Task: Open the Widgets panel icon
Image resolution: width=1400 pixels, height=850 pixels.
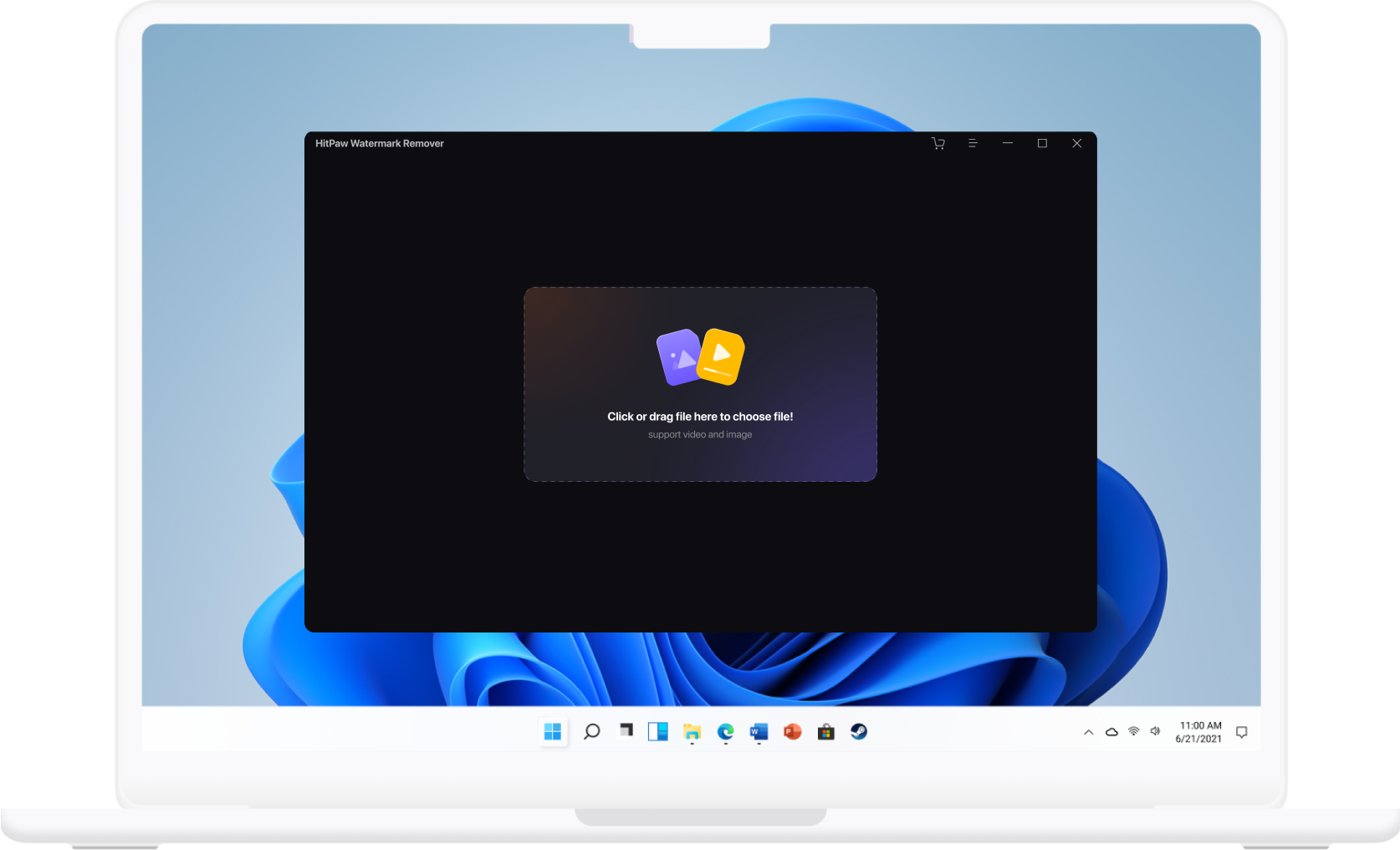Action: tap(658, 732)
